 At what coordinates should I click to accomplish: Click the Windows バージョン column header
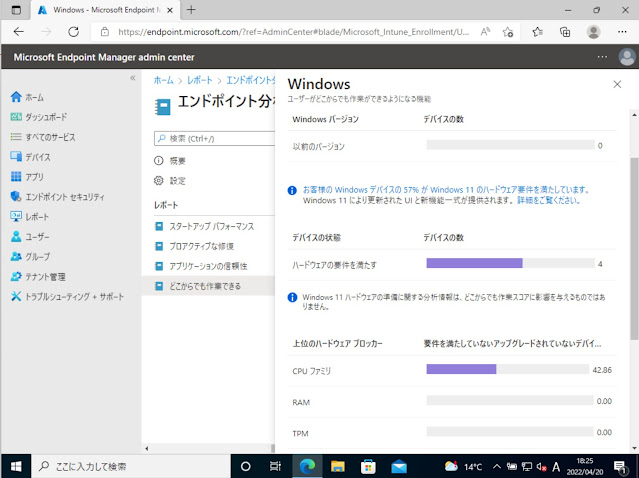[x=326, y=119]
